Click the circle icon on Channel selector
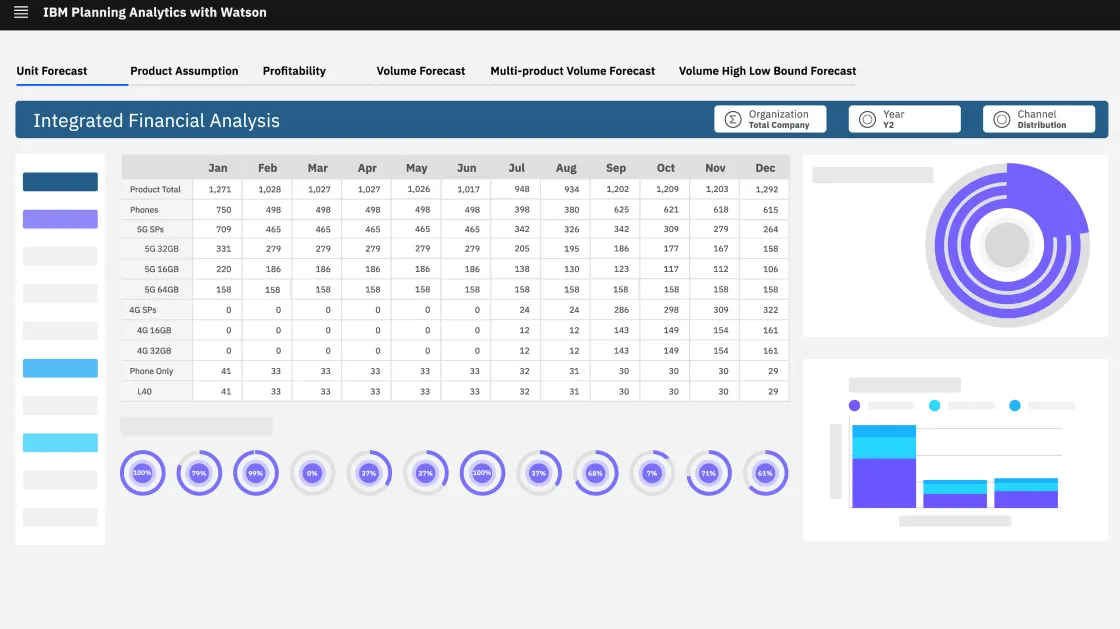 tap(1001, 119)
